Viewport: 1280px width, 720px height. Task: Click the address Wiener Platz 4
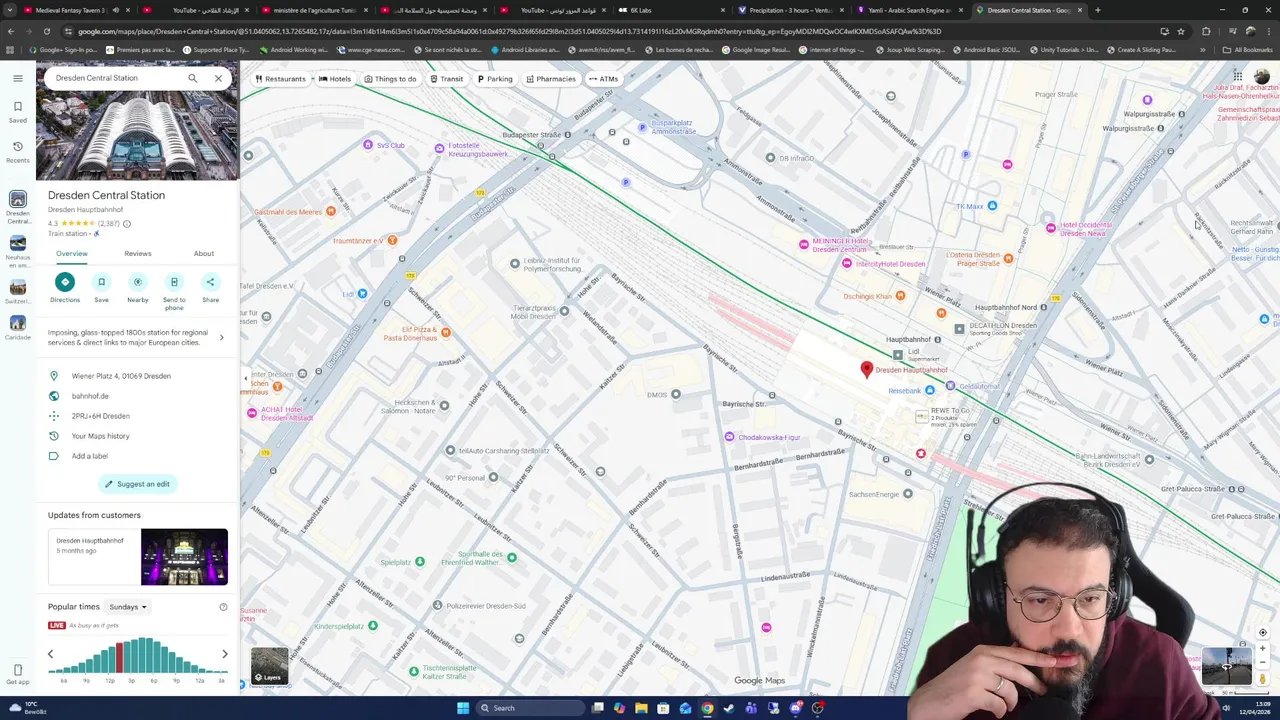(x=121, y=376)
